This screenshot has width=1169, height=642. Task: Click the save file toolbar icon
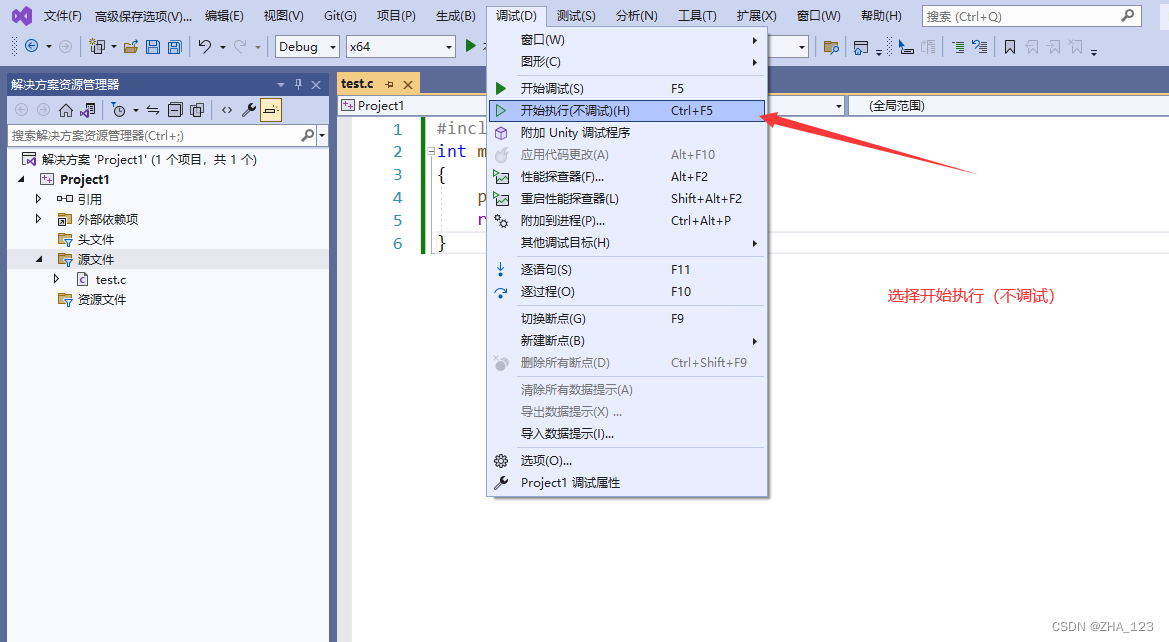(x=153, y=47)
